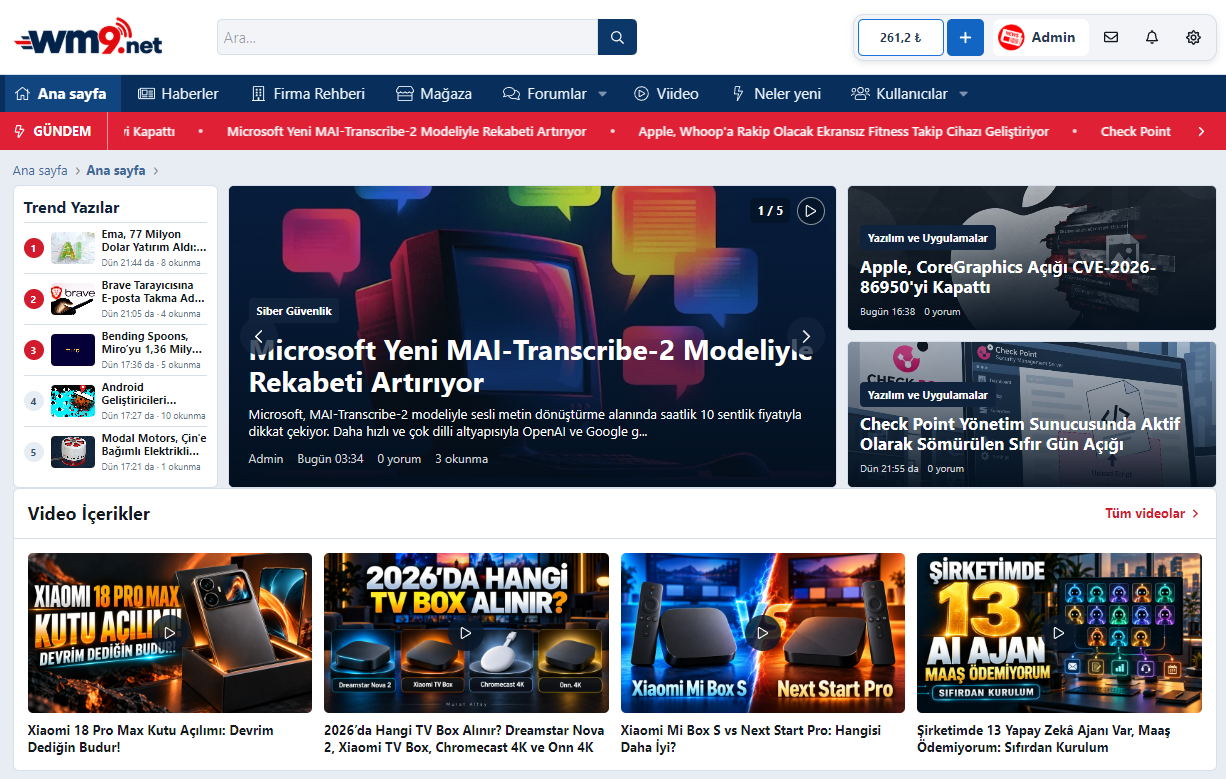1226x779 pixels.
Task: Click the Tüm videolar link
Action: tap(1152, 513)
